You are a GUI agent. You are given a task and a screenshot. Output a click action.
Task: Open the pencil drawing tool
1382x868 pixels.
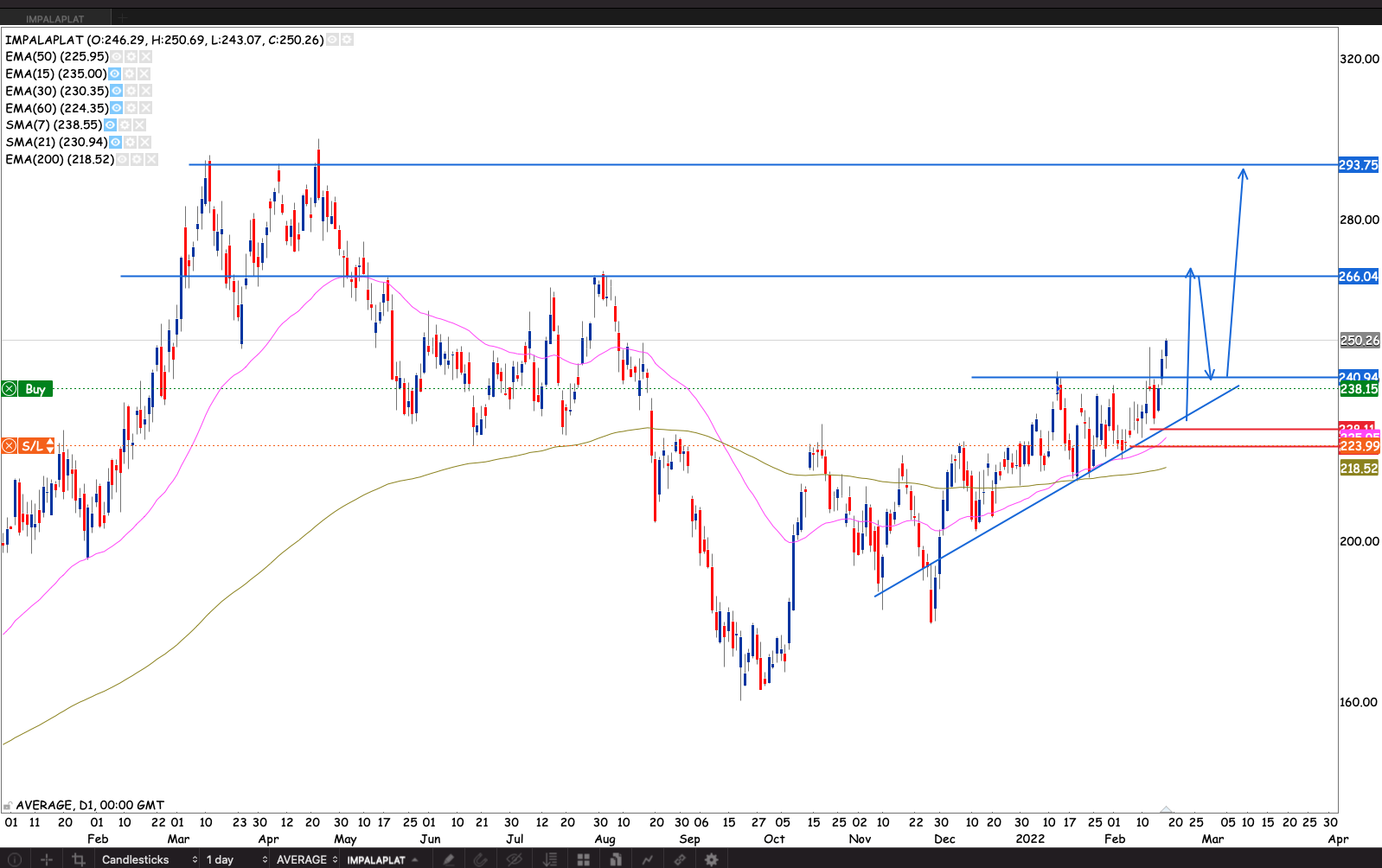pos(449,859)
